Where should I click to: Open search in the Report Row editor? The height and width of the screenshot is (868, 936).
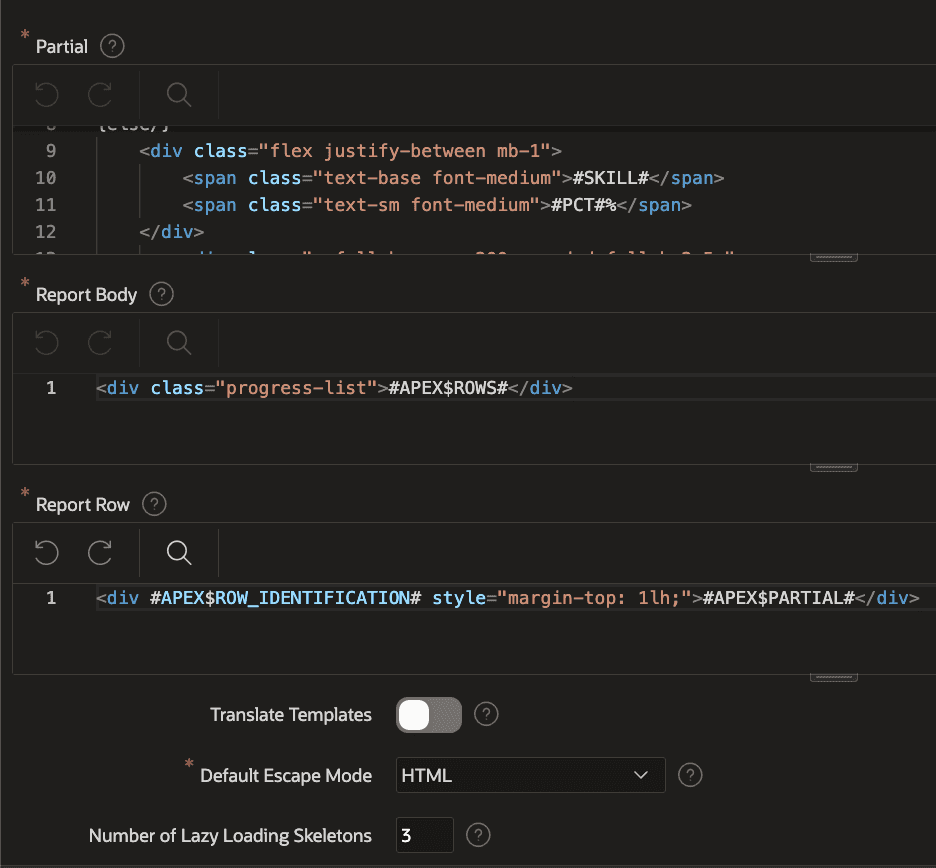(x=178, y=553)
